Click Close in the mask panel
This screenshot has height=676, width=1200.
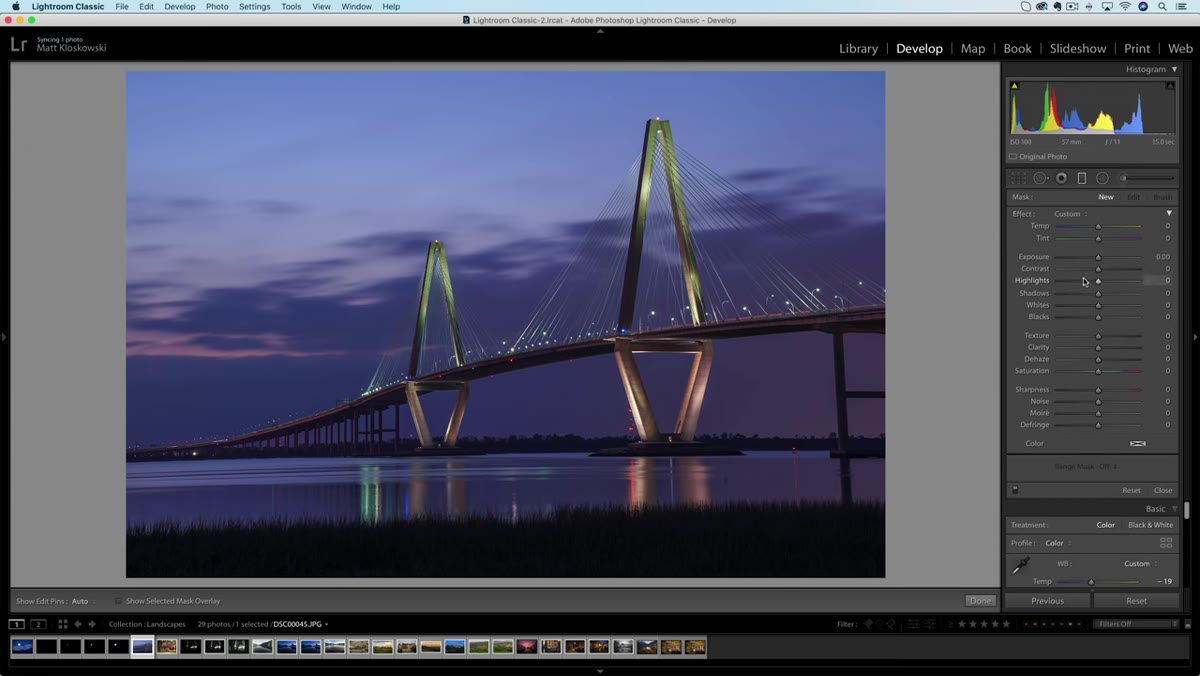(1162, 490)
